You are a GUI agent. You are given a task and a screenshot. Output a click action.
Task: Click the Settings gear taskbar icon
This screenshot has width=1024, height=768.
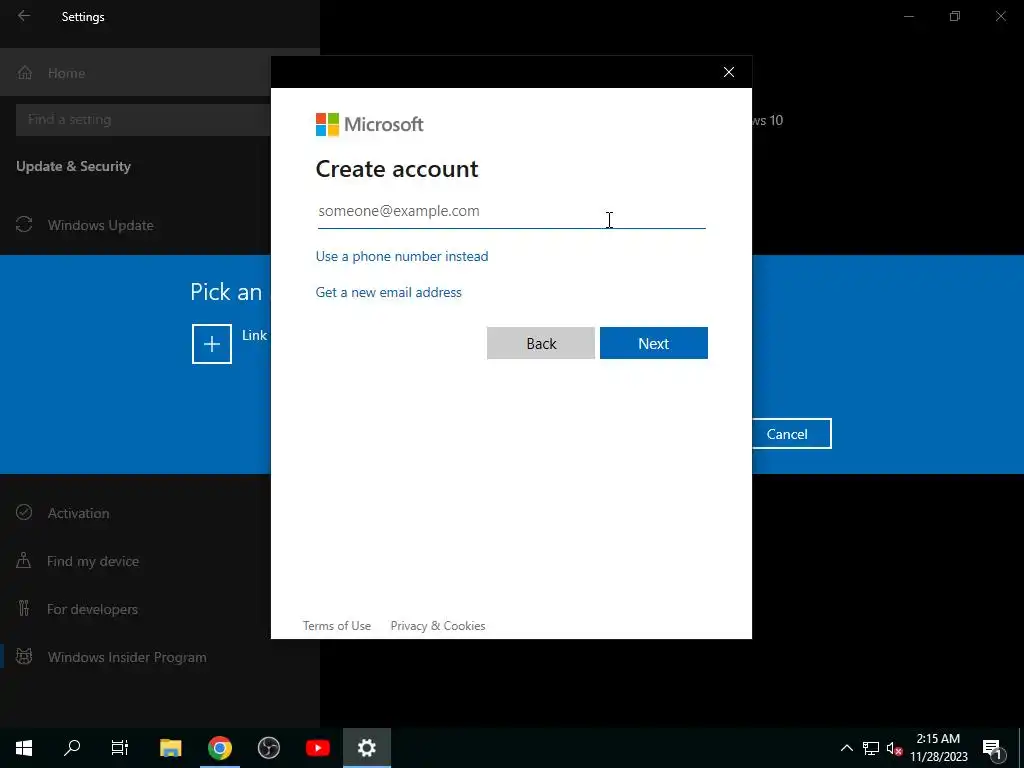pos(367,748)
